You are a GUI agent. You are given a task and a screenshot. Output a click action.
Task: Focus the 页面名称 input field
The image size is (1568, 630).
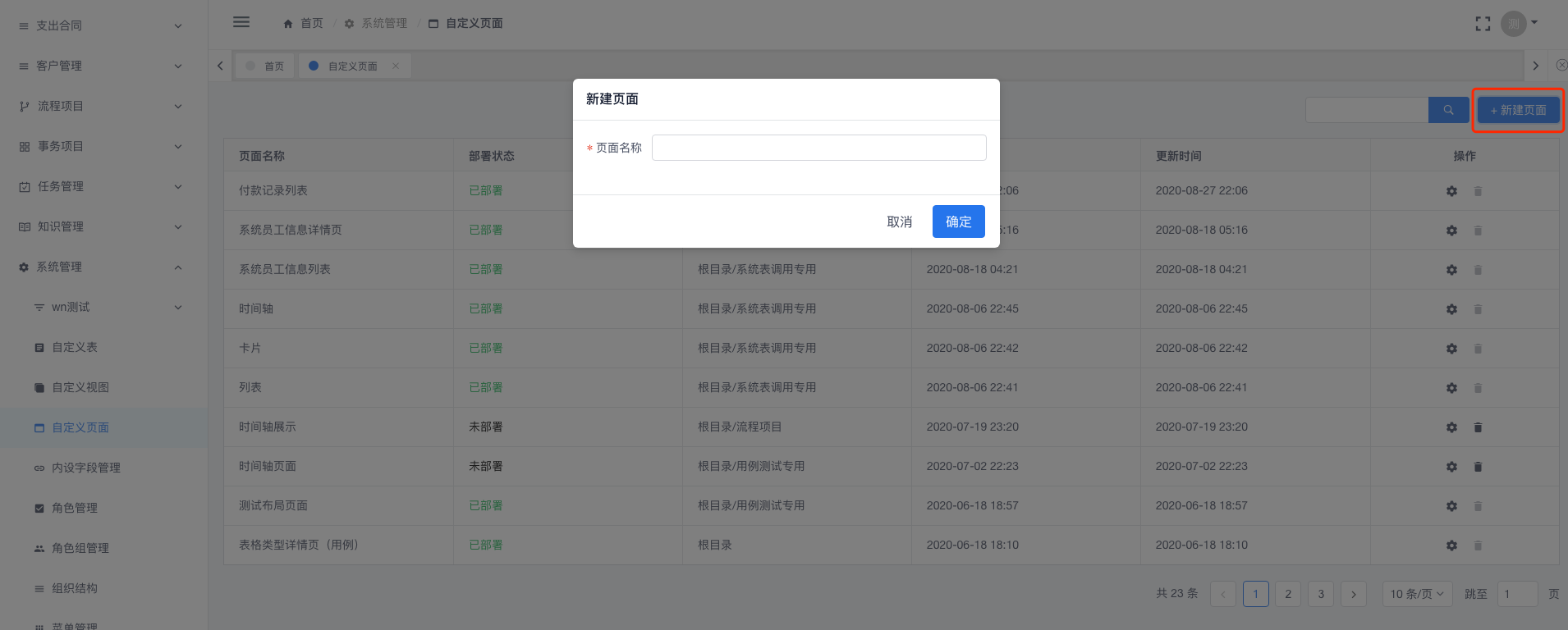pos(818,148)
